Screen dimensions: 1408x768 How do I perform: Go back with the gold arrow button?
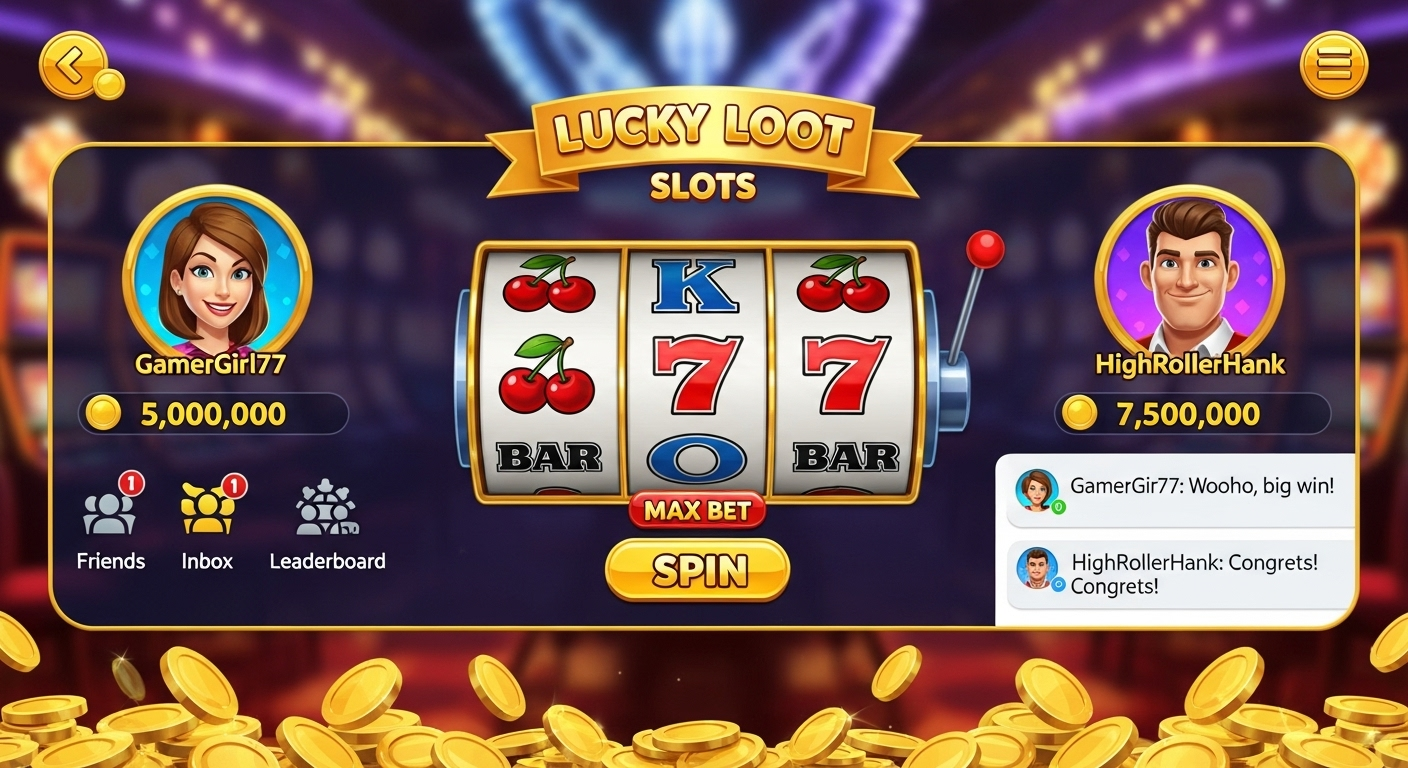point(73,65)
